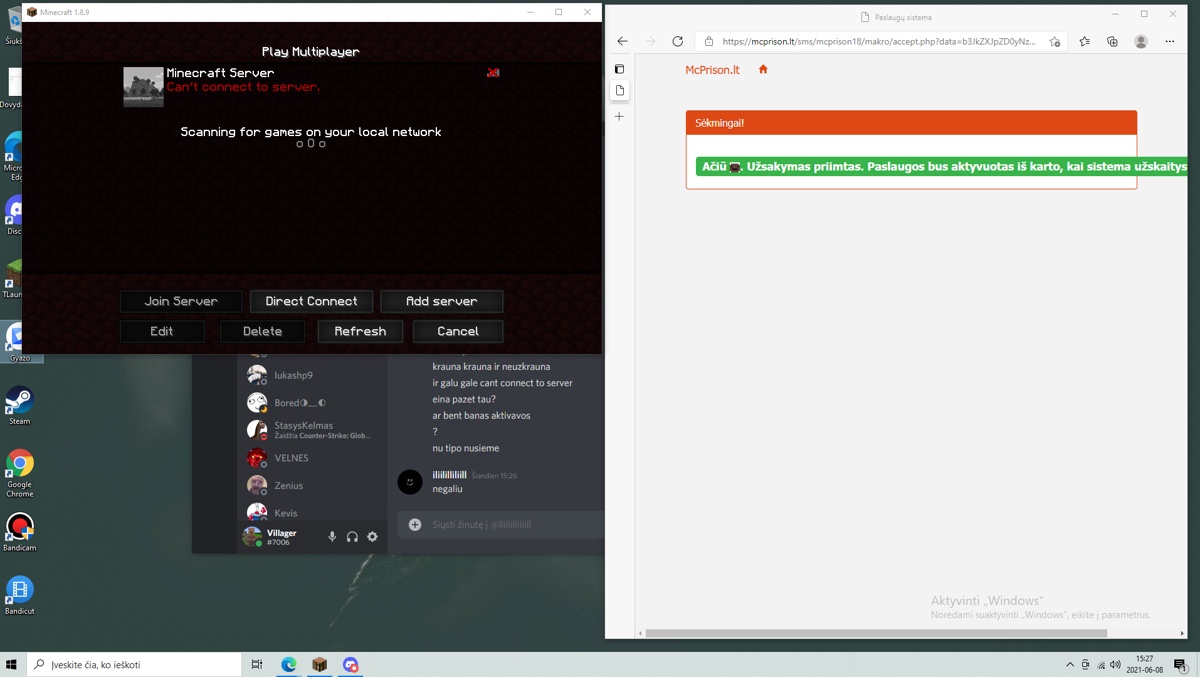Mute microphone in Discord
This screenshot has width=1200, height=677.
tap(332, 537)
